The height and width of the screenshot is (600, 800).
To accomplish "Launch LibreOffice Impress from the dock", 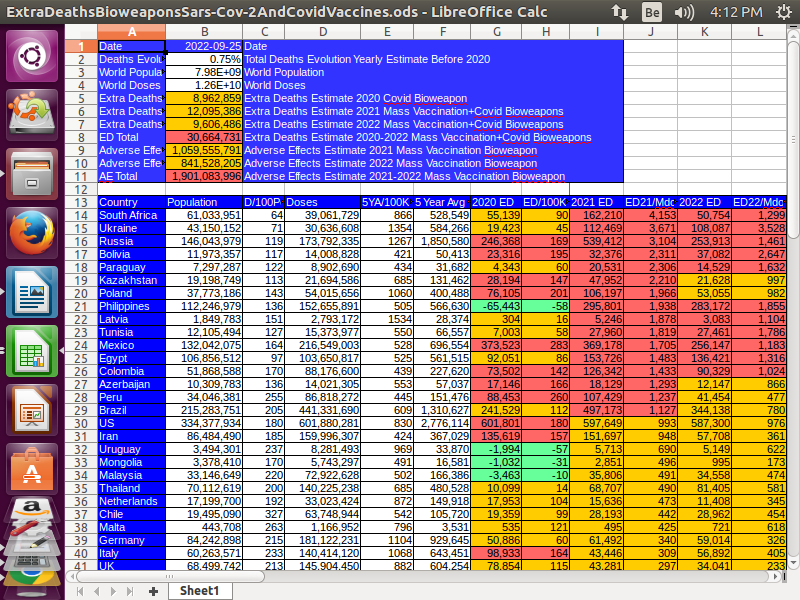I will (x=33, y=411).
